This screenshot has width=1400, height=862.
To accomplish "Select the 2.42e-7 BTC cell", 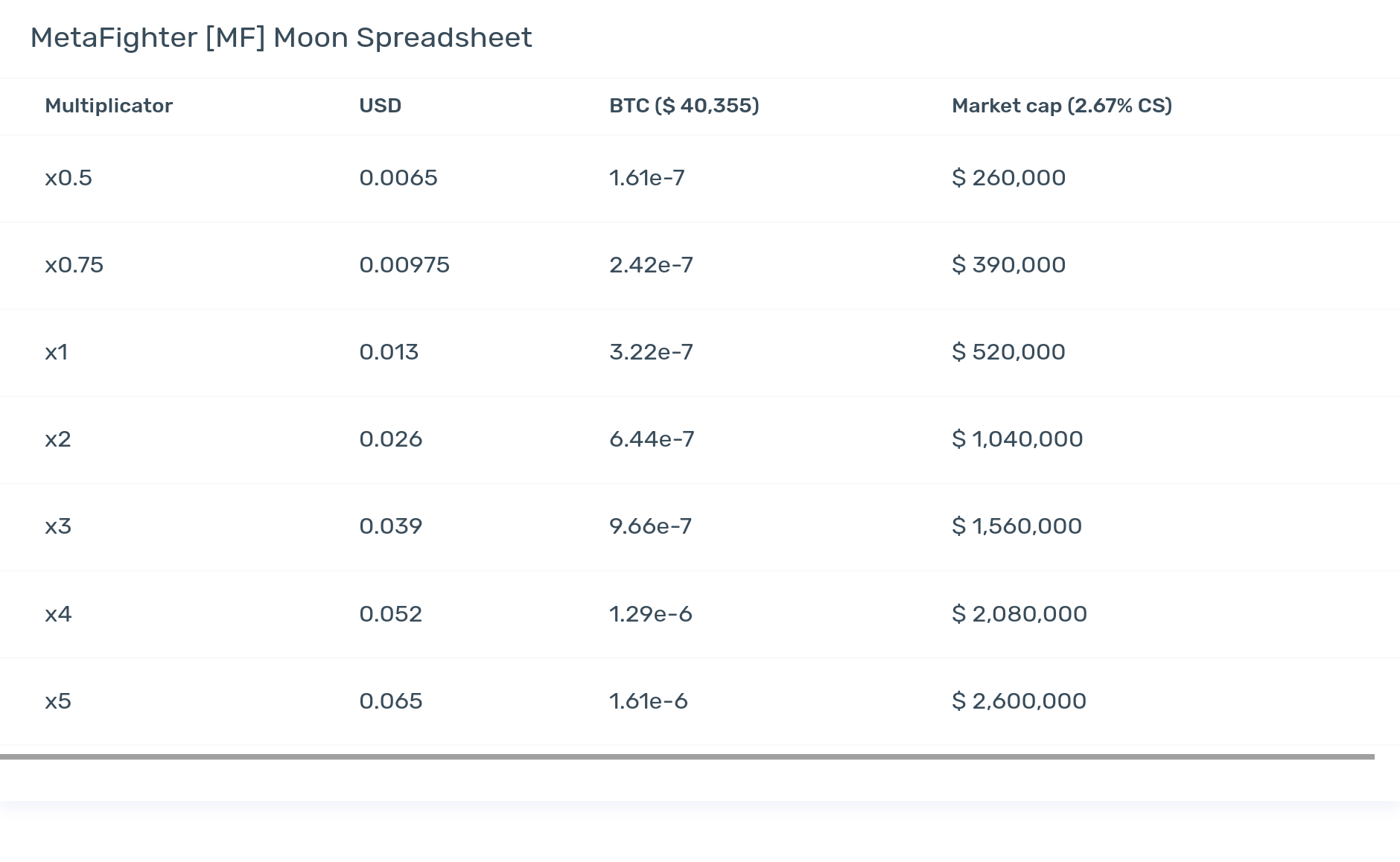I will pyautogui.click(x=651, y=265).
